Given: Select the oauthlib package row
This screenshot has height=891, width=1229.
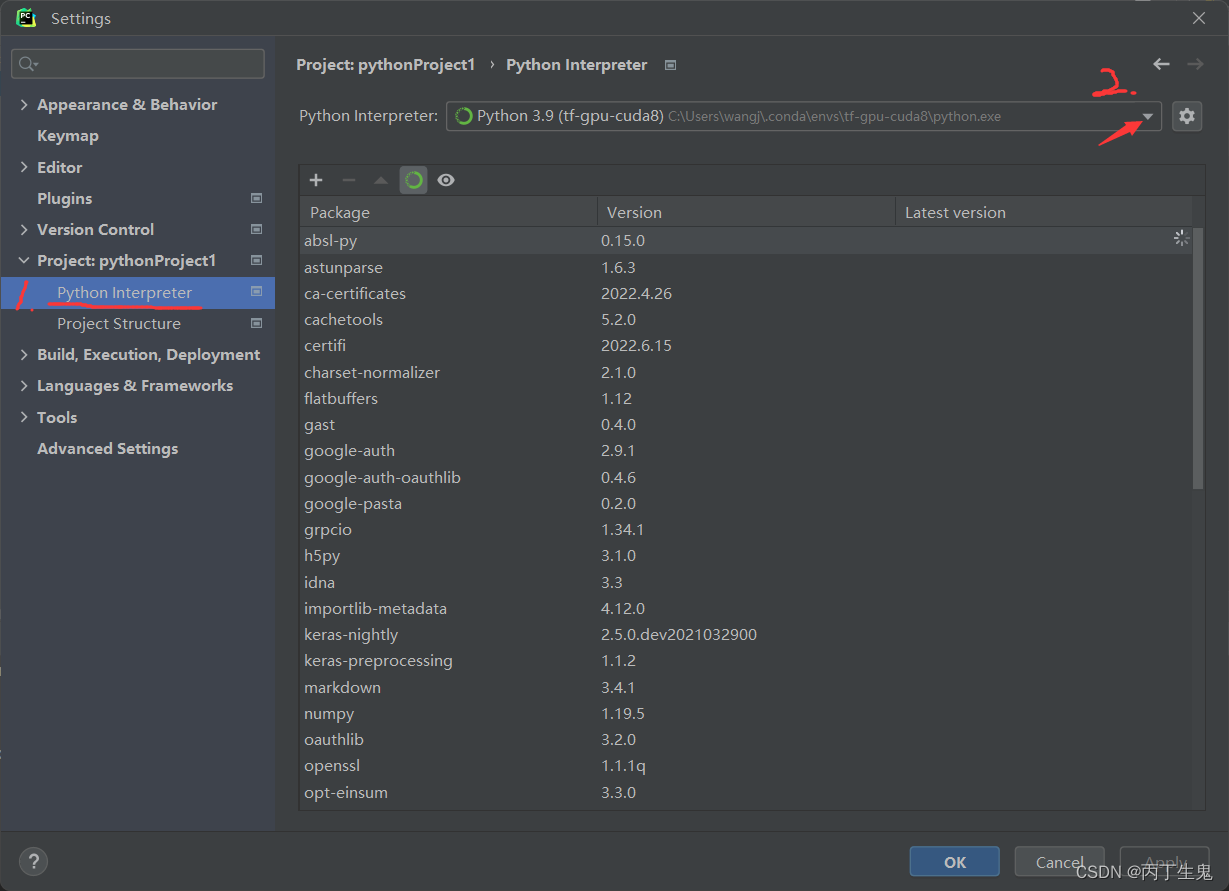Looking at the screenshot, I should pyautogui.click(x=746, y=739).
